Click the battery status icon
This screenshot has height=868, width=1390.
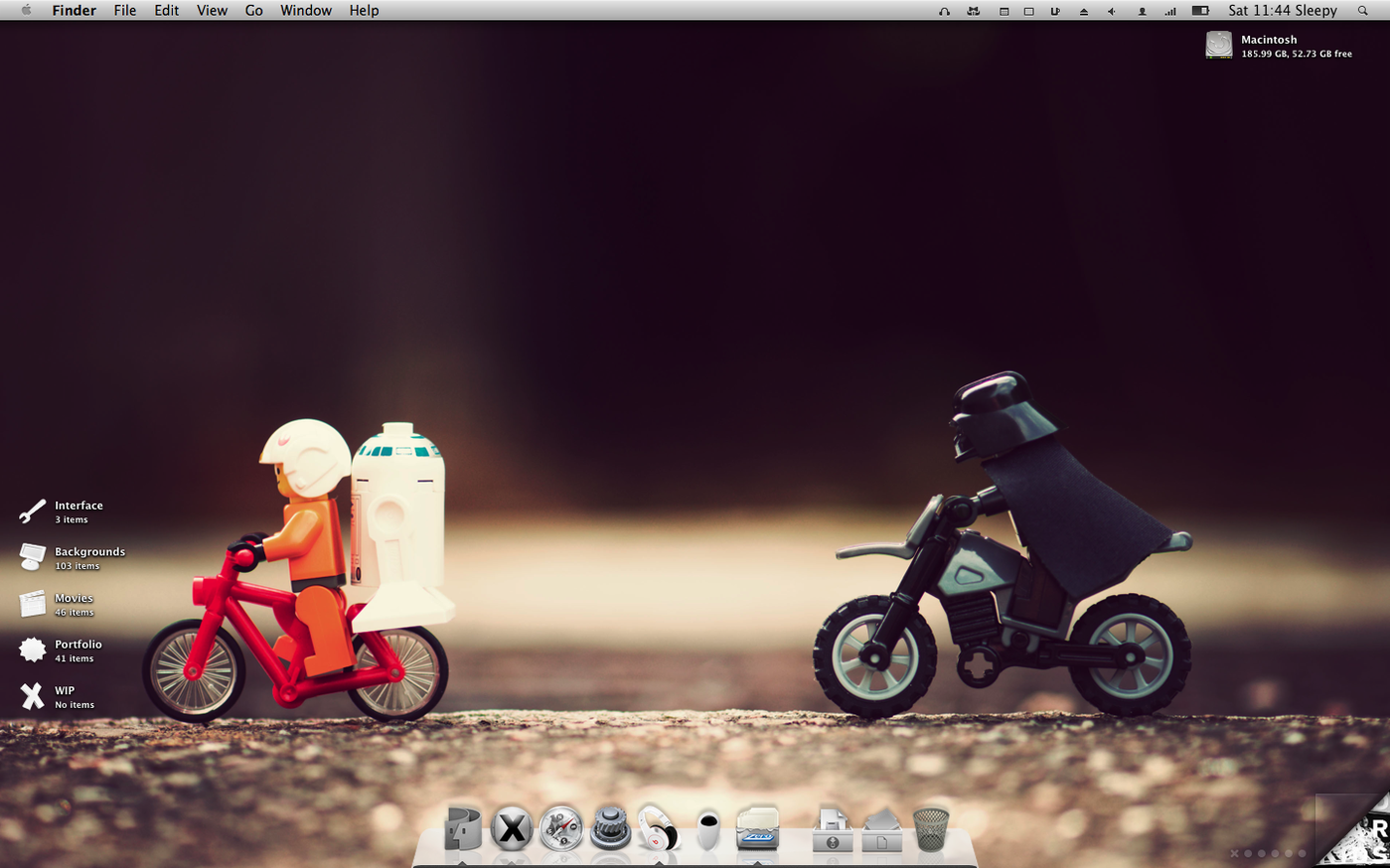pyautogui.click(x=1200, y=11)
